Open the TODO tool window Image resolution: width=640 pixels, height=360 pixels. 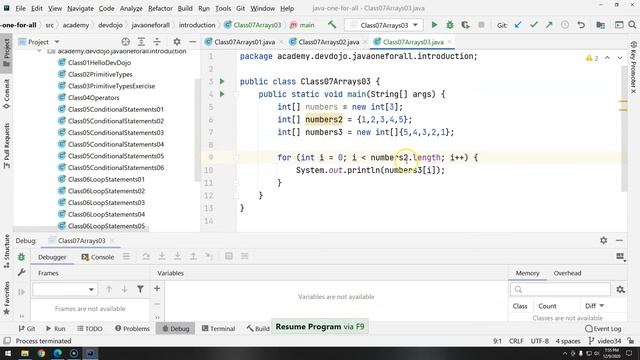90,328
